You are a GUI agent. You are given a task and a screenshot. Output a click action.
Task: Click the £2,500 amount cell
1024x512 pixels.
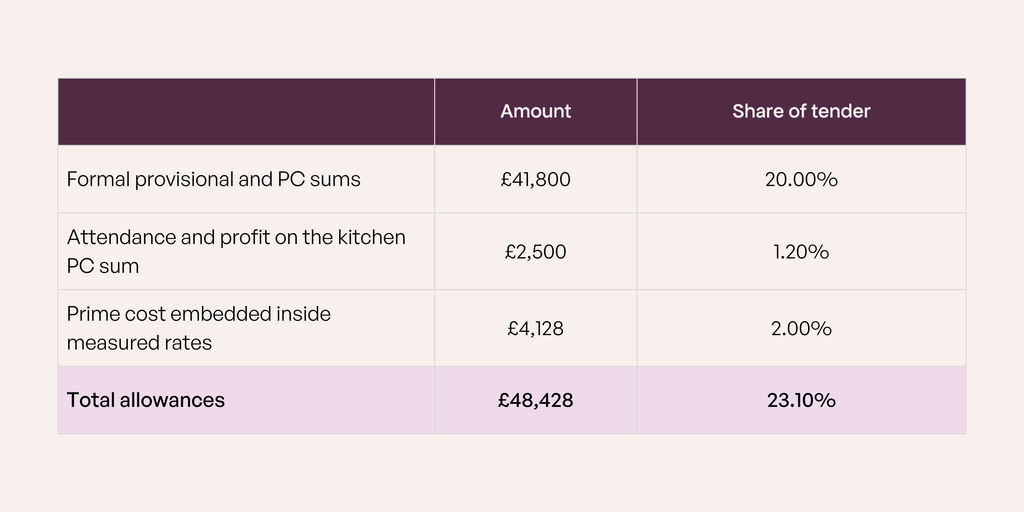[536, 251]
